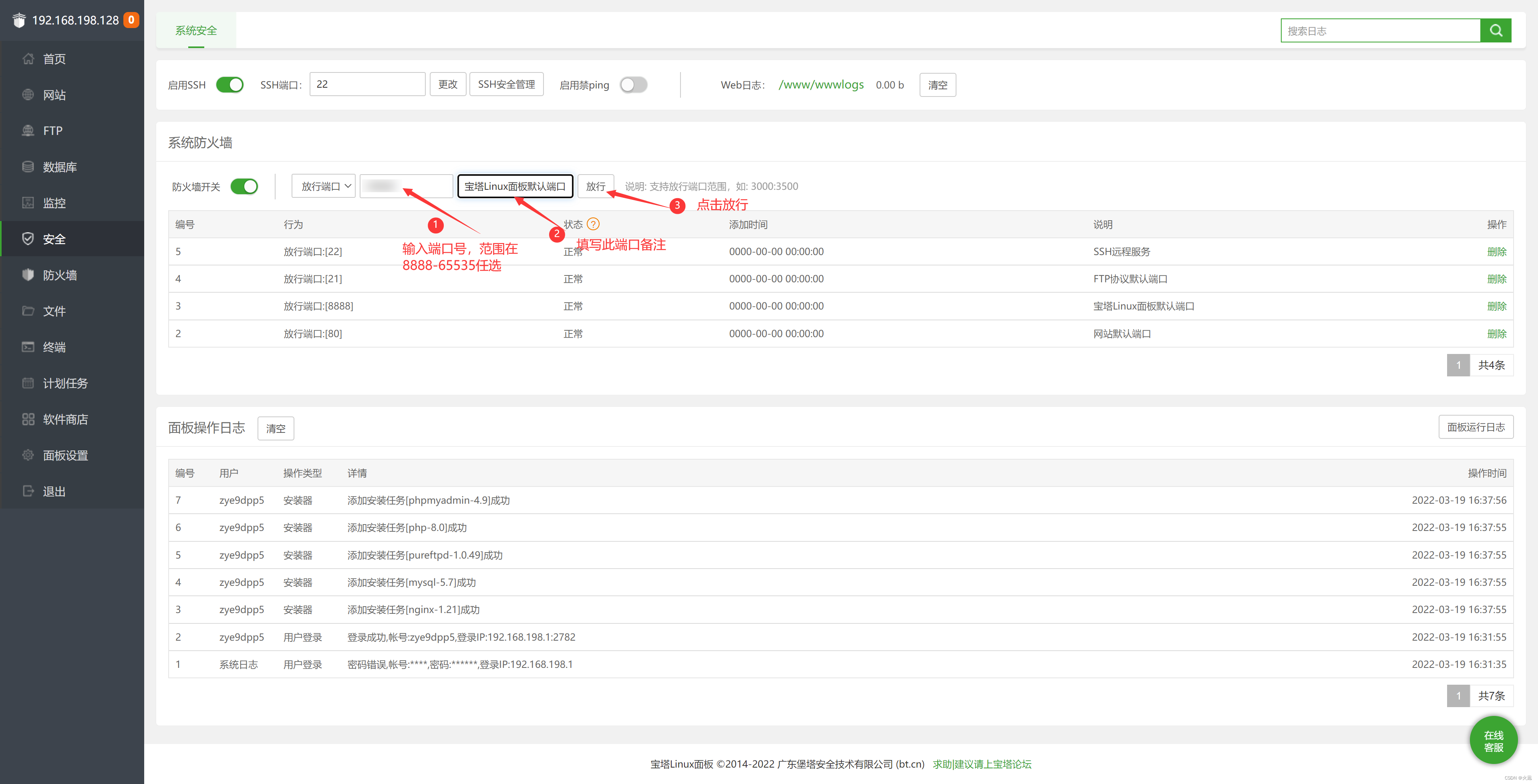Toggle the 启用SSH switch

230,85
